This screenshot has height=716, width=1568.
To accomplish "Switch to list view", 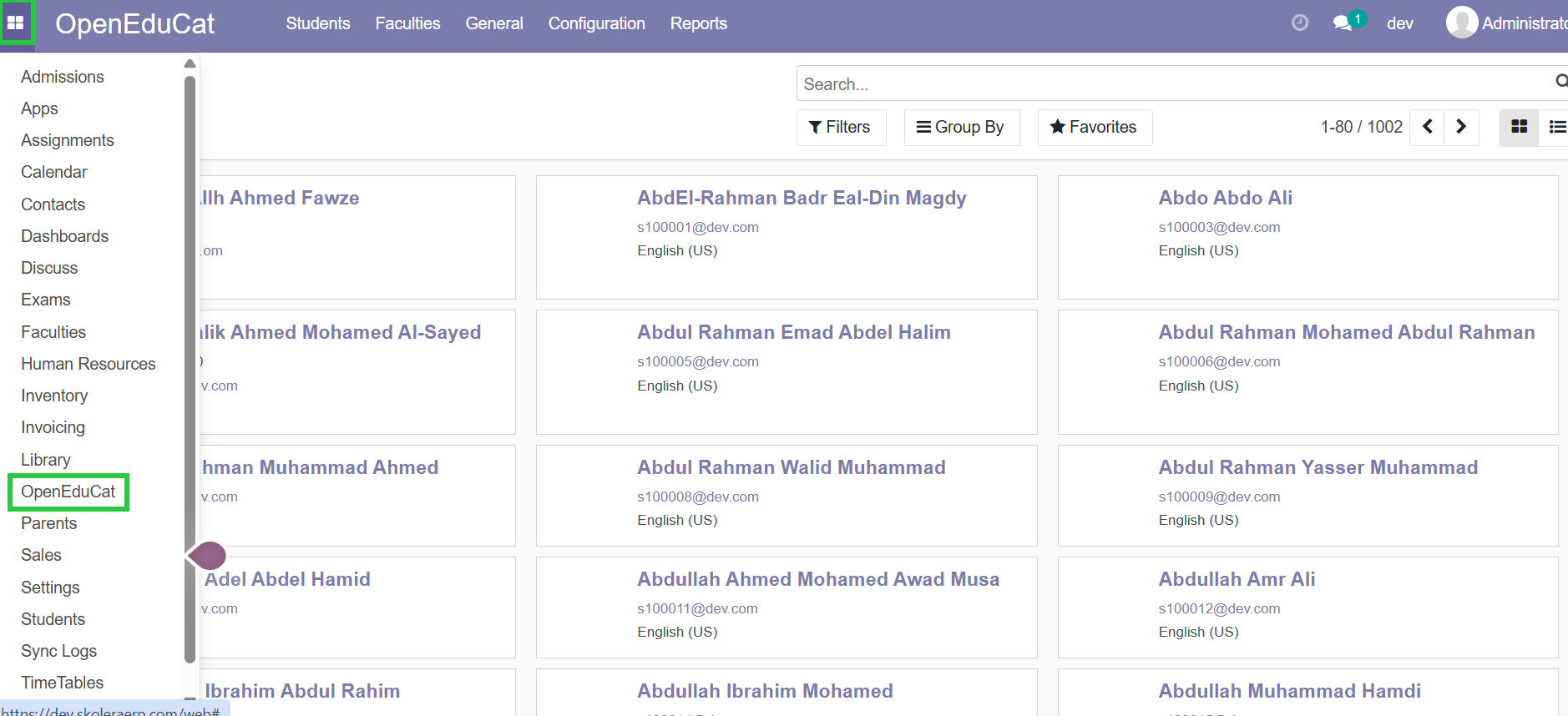I will pyautogui.click(x=1556, y=127).
